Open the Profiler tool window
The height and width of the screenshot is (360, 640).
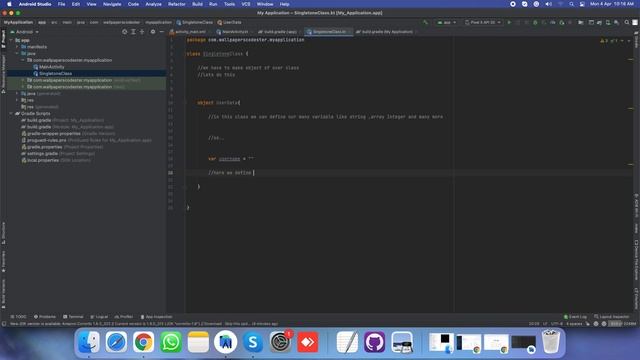tap(124, 317)
